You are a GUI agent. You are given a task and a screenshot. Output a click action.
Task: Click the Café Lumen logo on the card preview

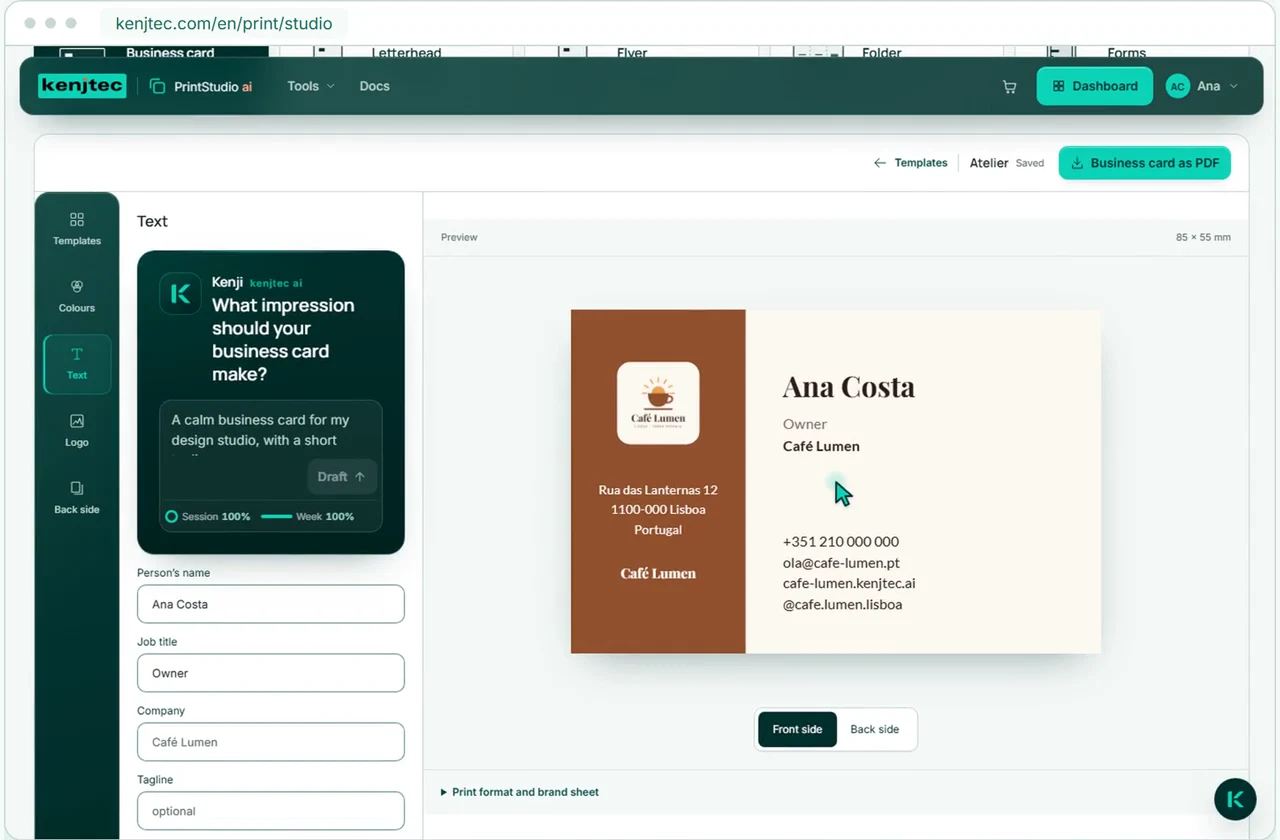click(x=658, y=403)
